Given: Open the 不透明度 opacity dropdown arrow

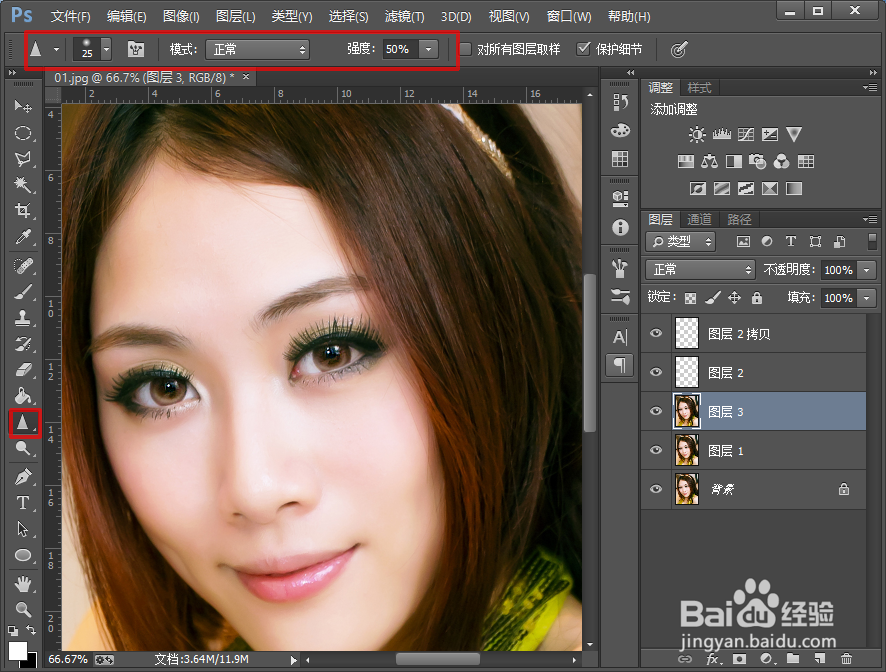Looking at the screenshot, I should tap(866, 270).
